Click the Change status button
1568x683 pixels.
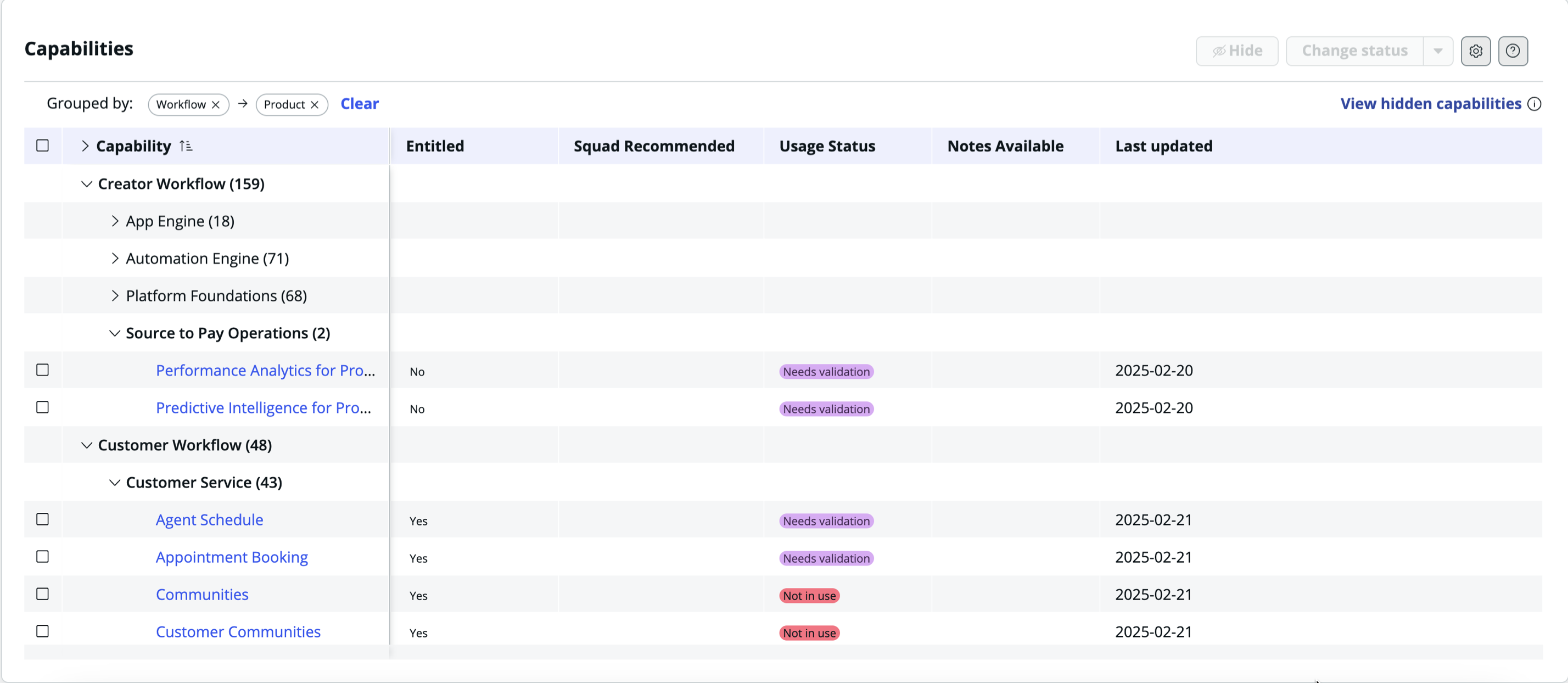(x=1354, y=51)
